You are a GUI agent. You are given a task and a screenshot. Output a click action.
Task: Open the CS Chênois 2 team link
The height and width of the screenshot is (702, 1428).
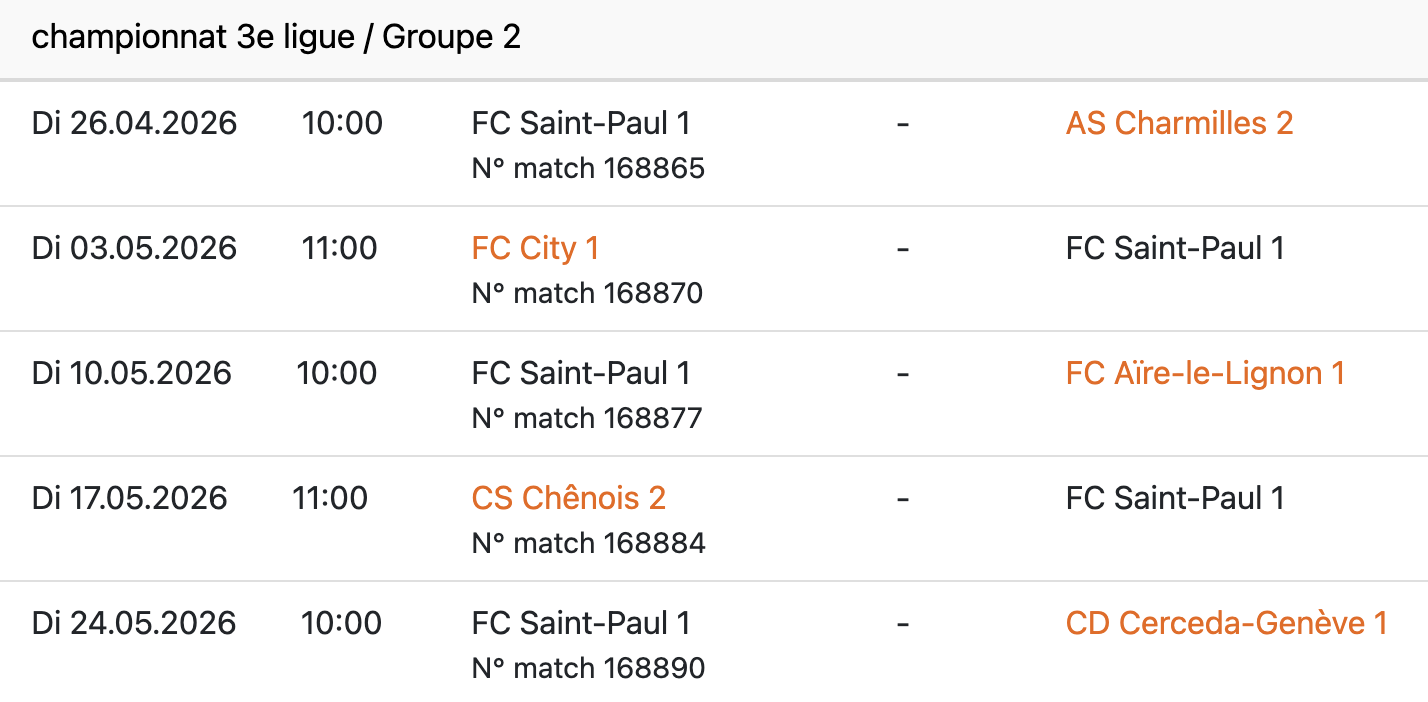pos(568,498)
